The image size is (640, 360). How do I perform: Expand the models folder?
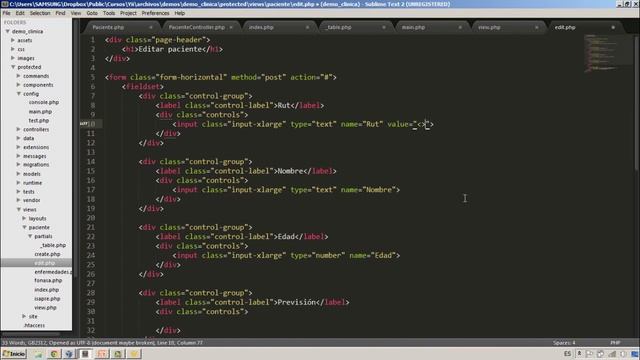point(18,174)
